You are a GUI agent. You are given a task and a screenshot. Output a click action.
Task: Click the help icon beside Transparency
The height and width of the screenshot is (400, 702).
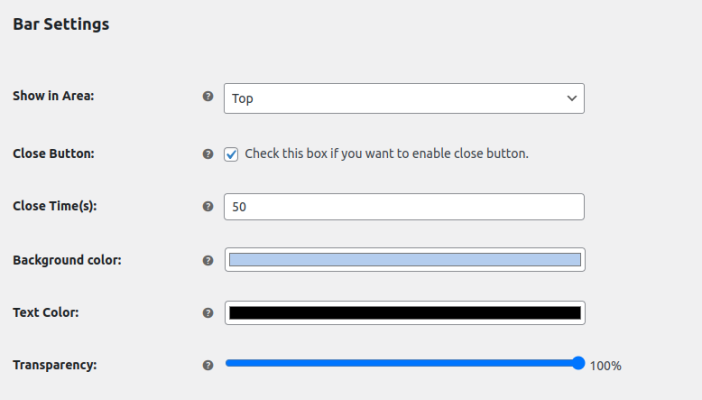pyautogui.click(x=208, y=365)
